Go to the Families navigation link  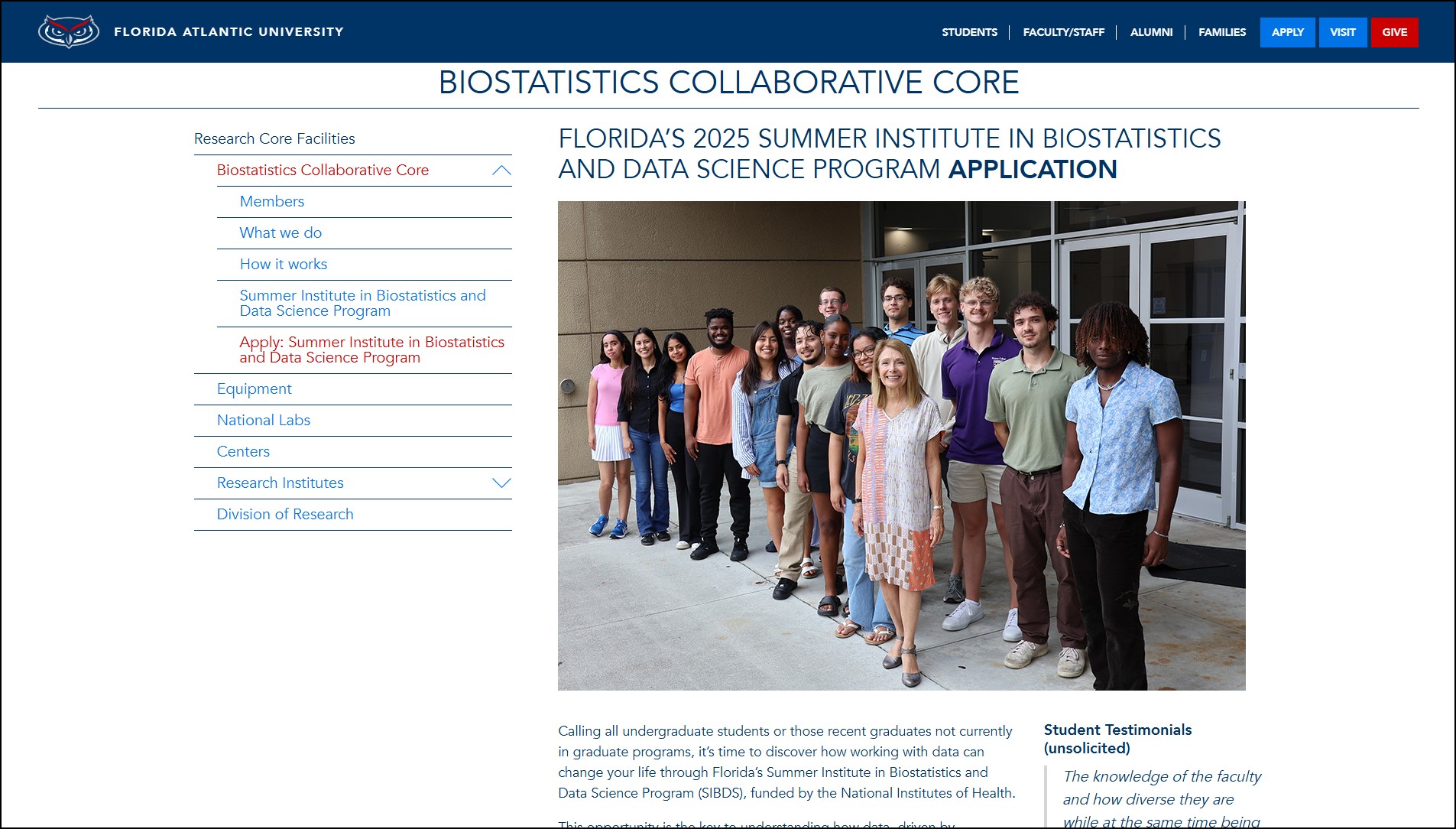point(1221,32)
